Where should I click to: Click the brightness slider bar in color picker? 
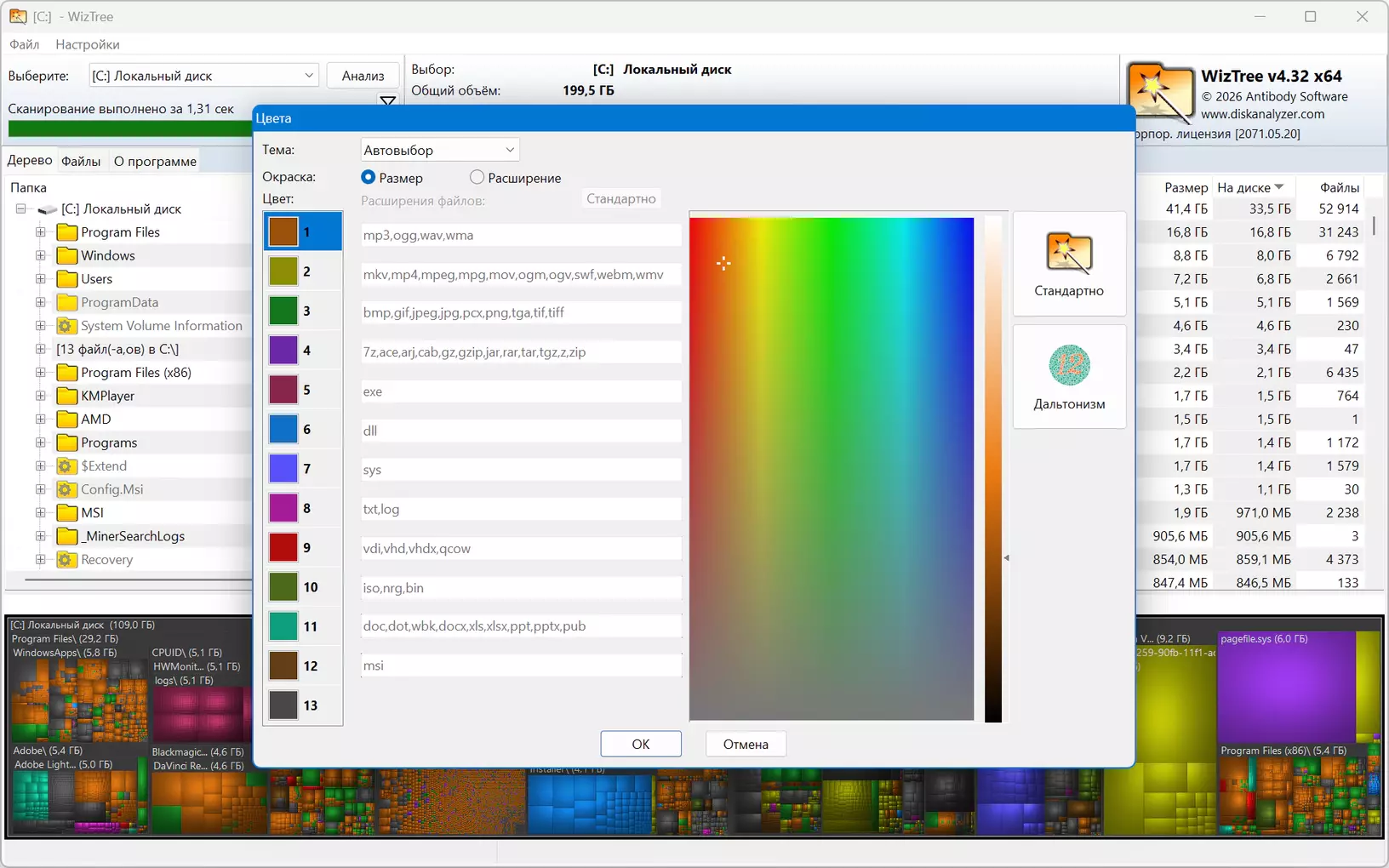(x=993, y=469)
